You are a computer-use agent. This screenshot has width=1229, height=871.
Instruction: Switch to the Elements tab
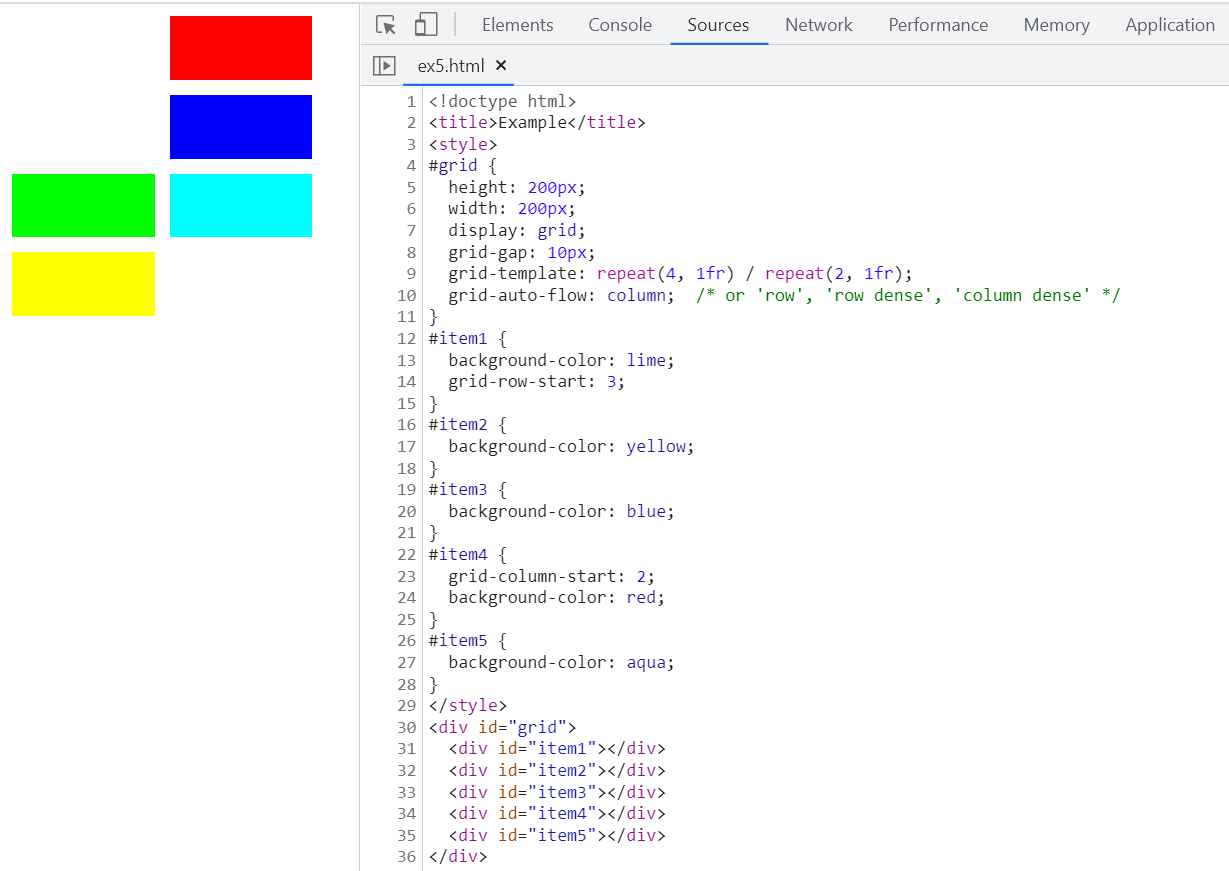(x=517, y=25)
